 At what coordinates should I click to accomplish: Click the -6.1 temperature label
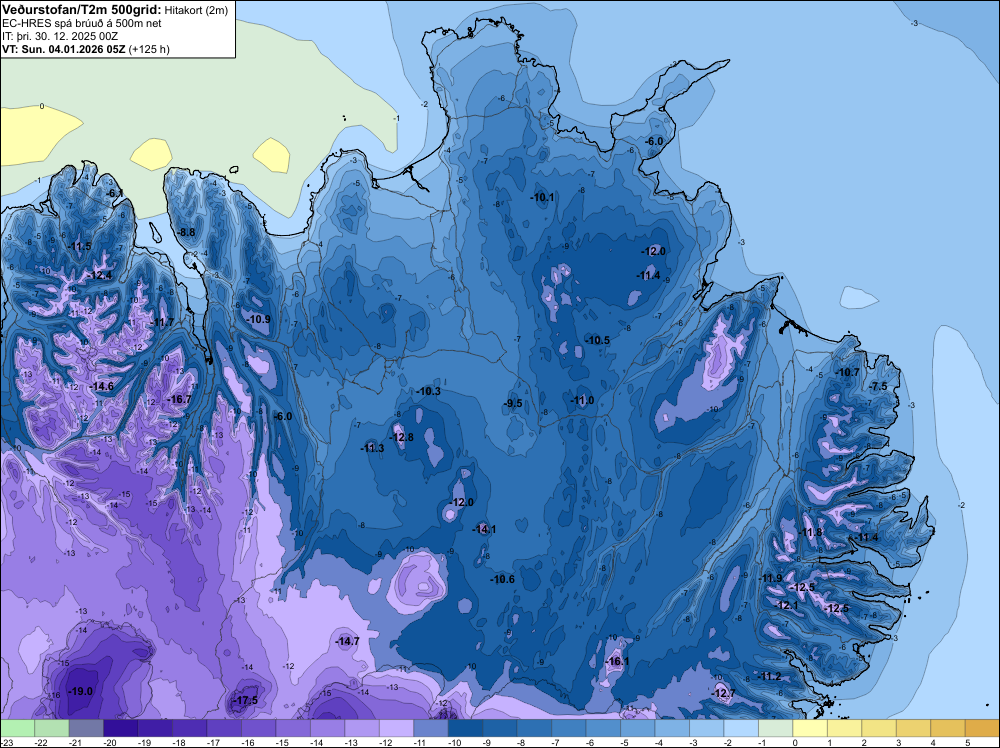(x=114, y=193)
